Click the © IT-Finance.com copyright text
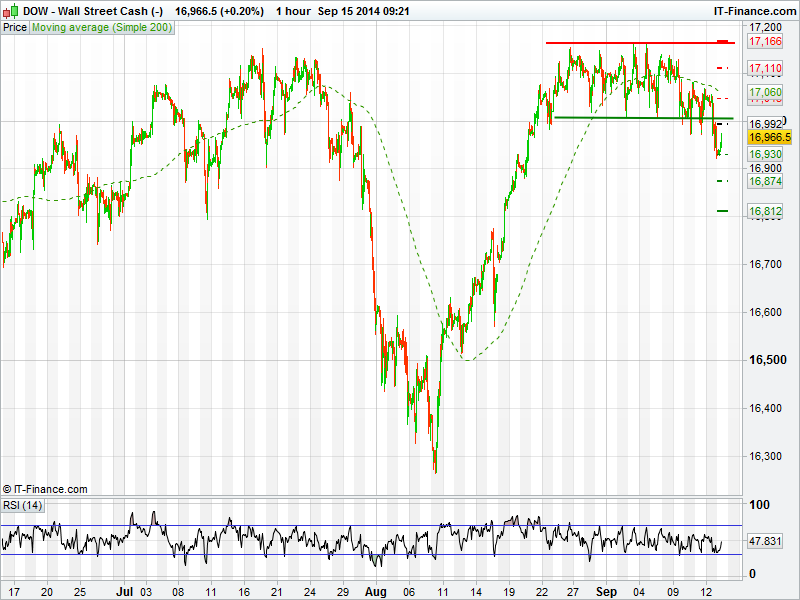 point(45,489)
